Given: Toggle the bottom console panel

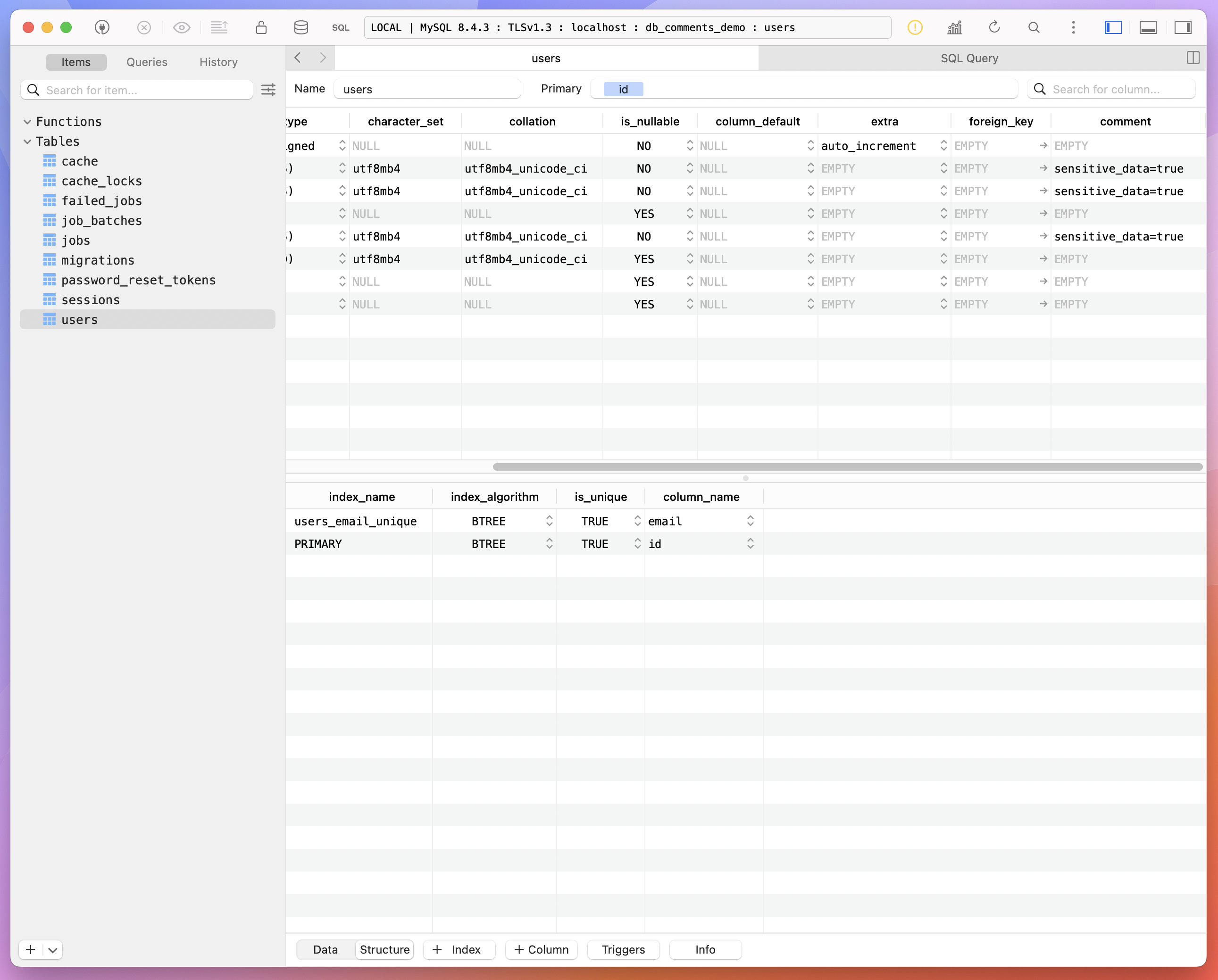Looking at the screenshot, I should 1148,27.
